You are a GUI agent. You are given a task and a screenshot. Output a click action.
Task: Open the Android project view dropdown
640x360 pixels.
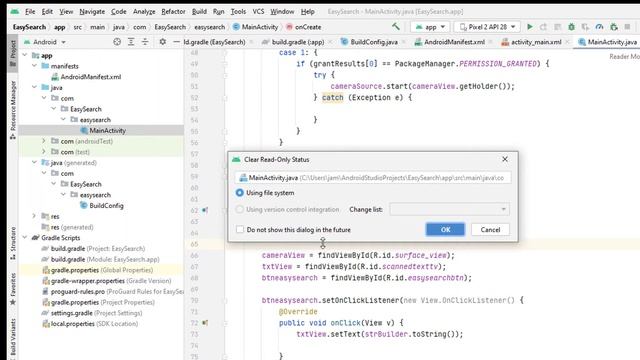[45, 42]
